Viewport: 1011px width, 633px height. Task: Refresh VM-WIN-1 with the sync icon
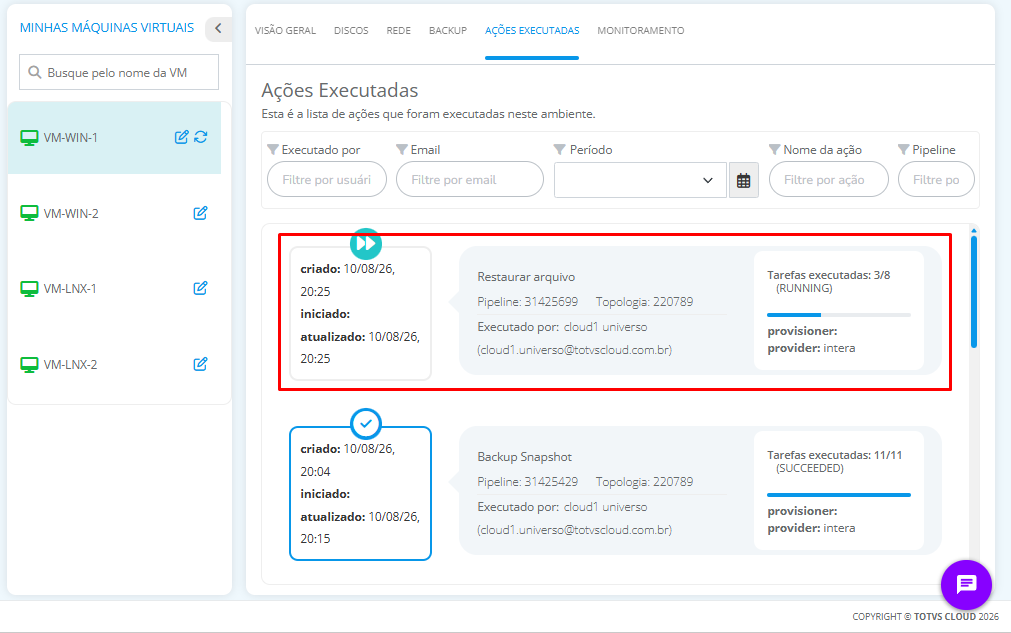coord(201,137)
